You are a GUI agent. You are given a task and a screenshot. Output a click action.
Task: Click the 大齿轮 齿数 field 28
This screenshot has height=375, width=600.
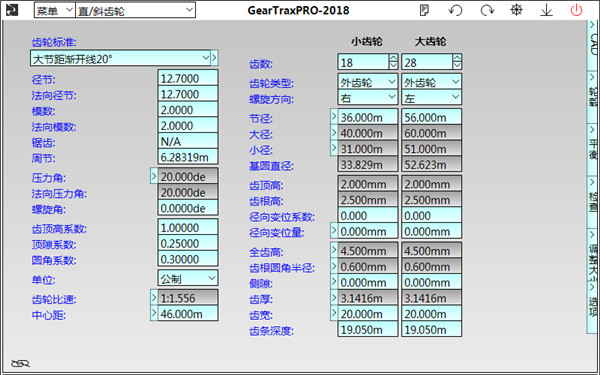click(x=427, y=62)
